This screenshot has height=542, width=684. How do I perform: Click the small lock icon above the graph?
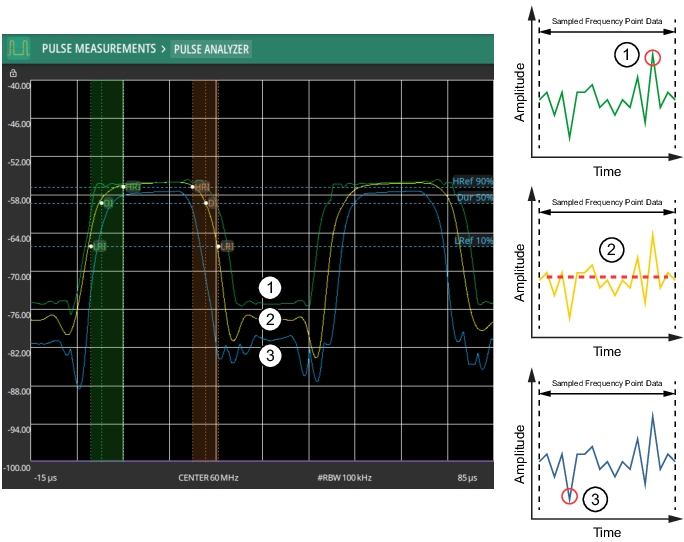click(13, 73)
